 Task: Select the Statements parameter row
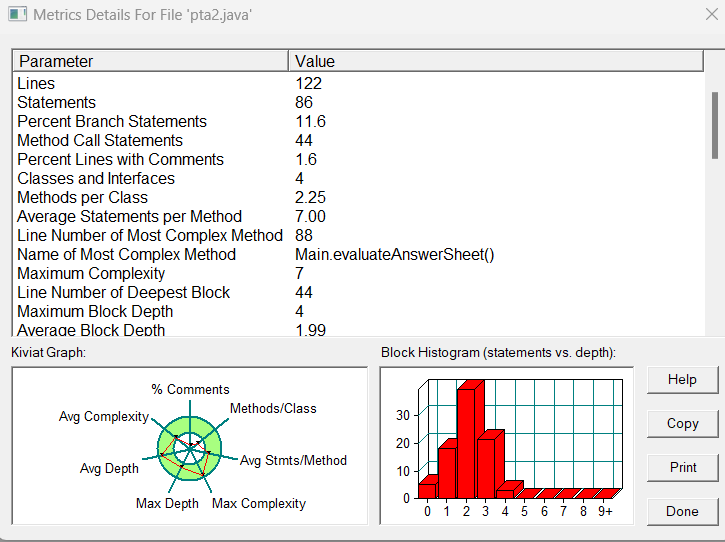(x=358, y=102)
